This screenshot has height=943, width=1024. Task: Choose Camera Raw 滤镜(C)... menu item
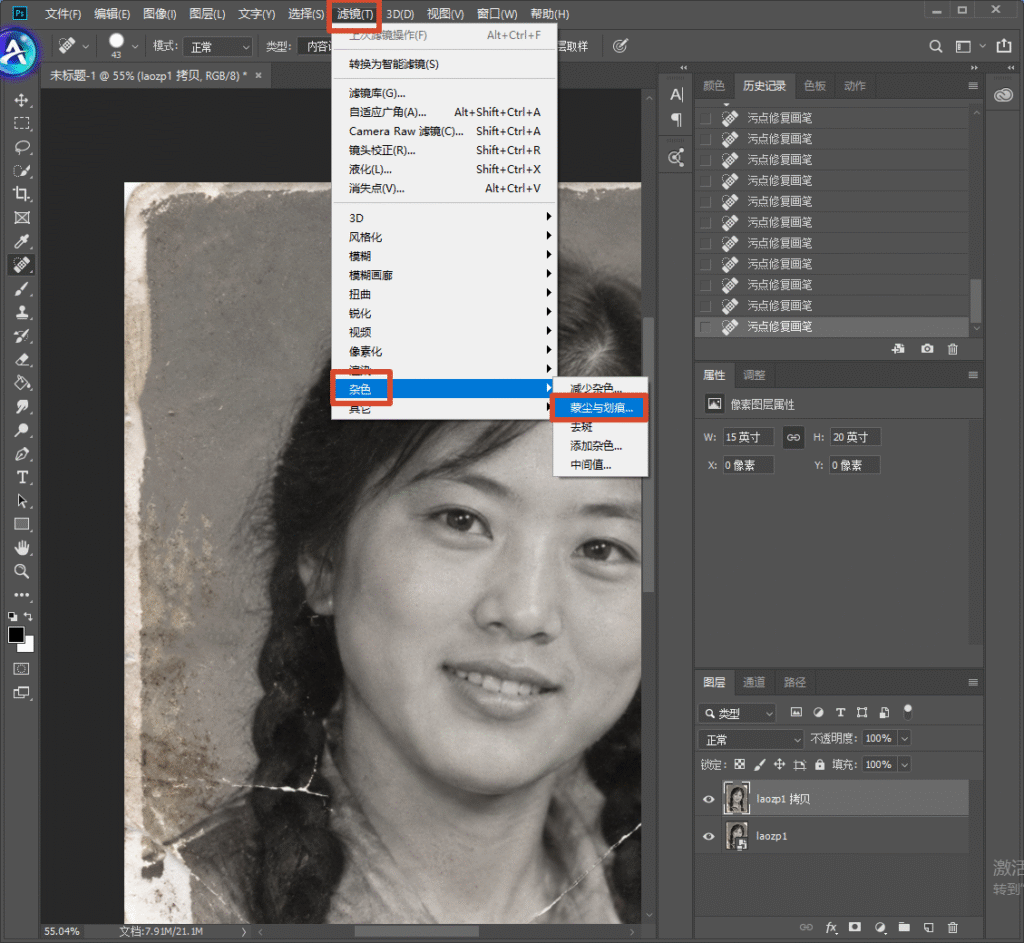click(x=444, y=131)
